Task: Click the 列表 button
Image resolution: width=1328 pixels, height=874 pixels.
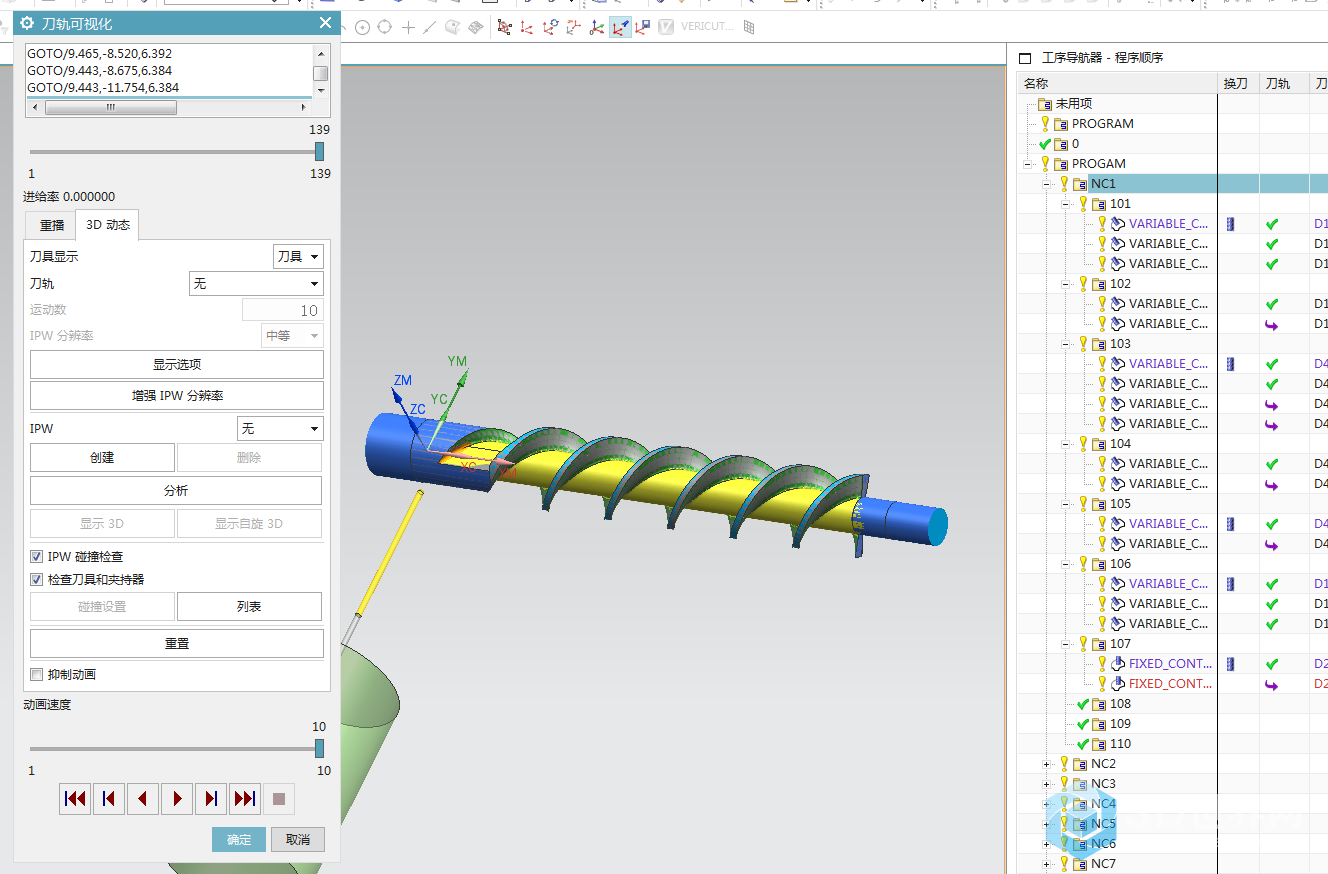Action: [x=249, y=607]
